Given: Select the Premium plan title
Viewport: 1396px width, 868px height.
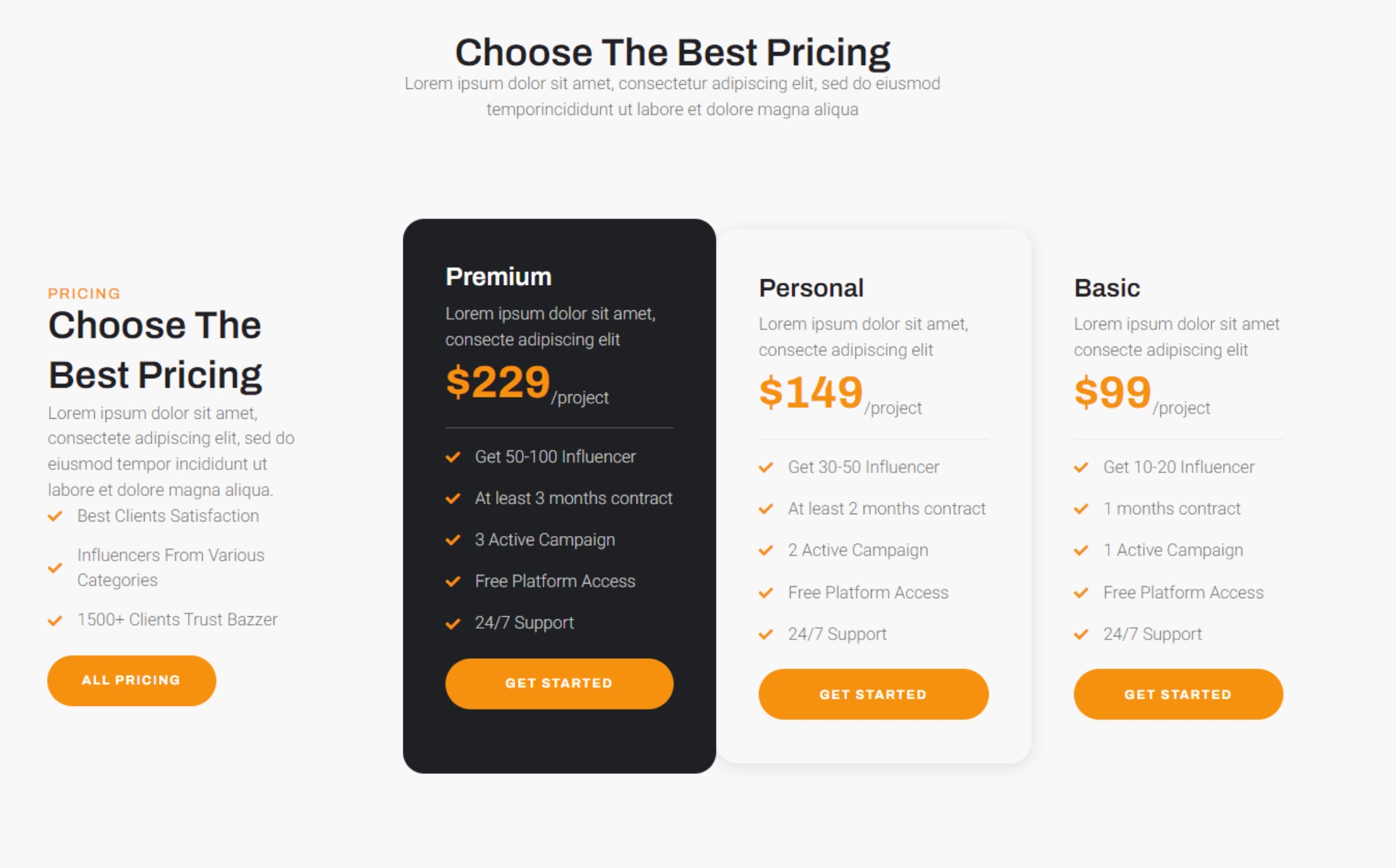Looking at the screenshot, I should point(498,276).
